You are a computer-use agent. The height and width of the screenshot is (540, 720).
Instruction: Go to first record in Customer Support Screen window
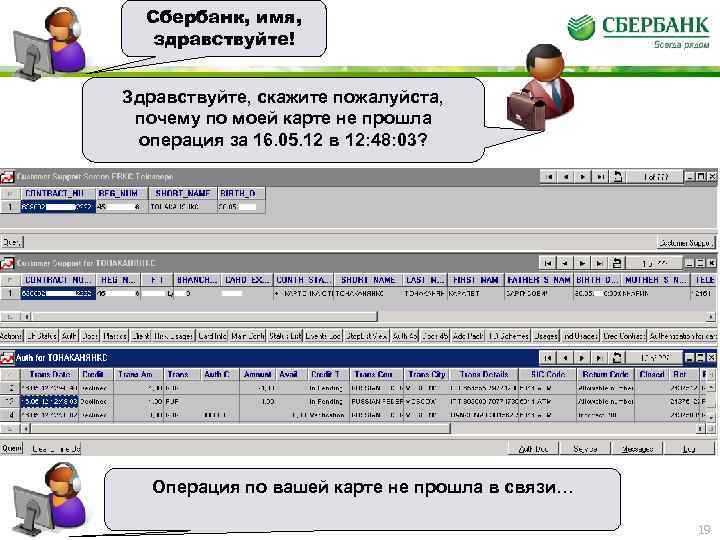[x=549, y=177]
